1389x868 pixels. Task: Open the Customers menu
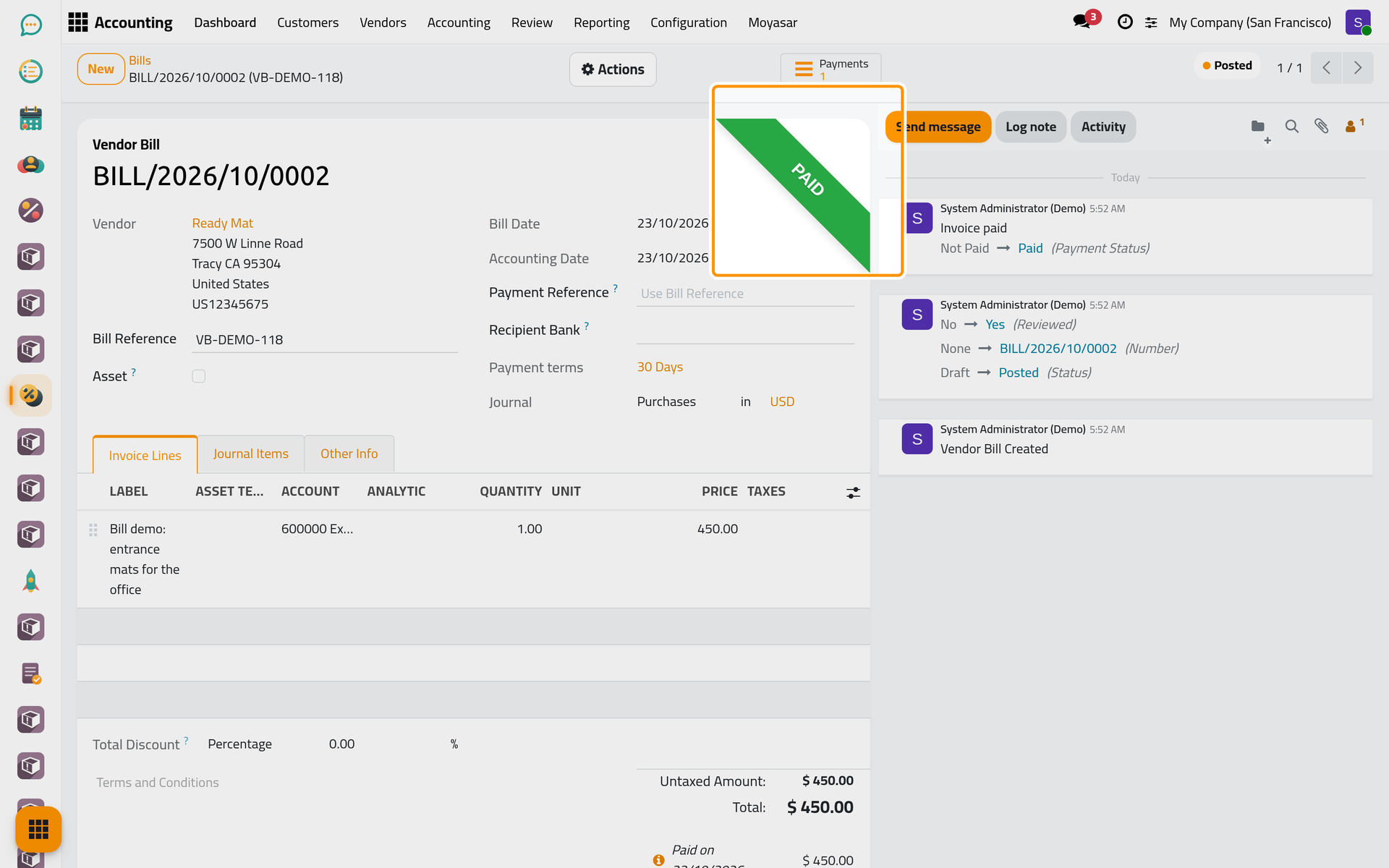(307, 22)
